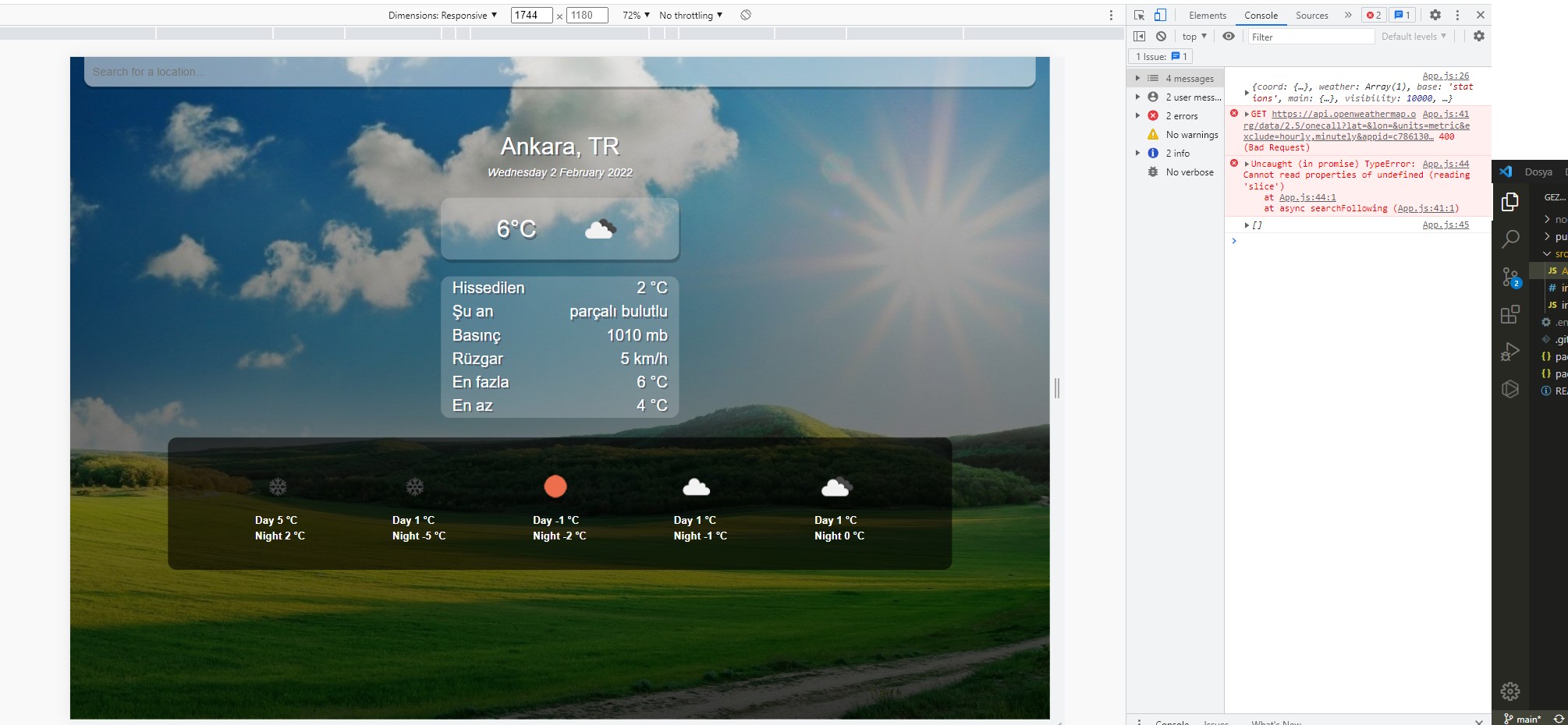Click the cloud icon above Night -1 °C
1568x725 pixels.
pos(696,487)
